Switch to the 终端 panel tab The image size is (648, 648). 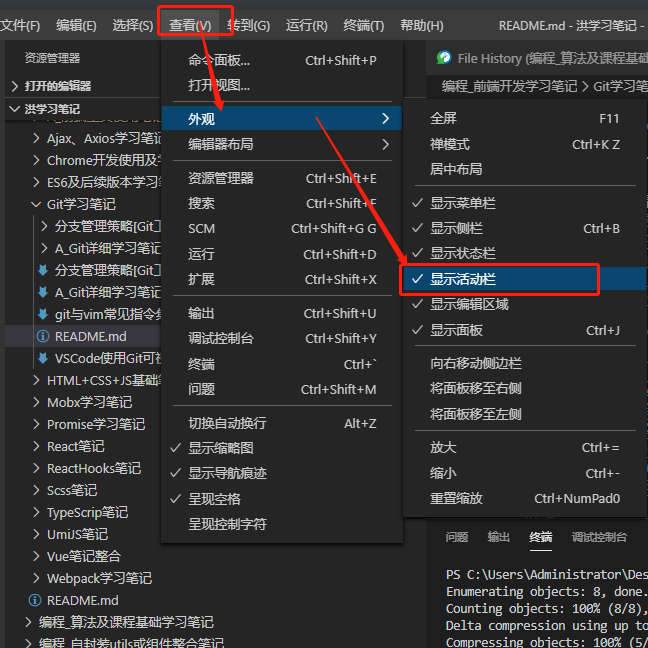(541, 537)
